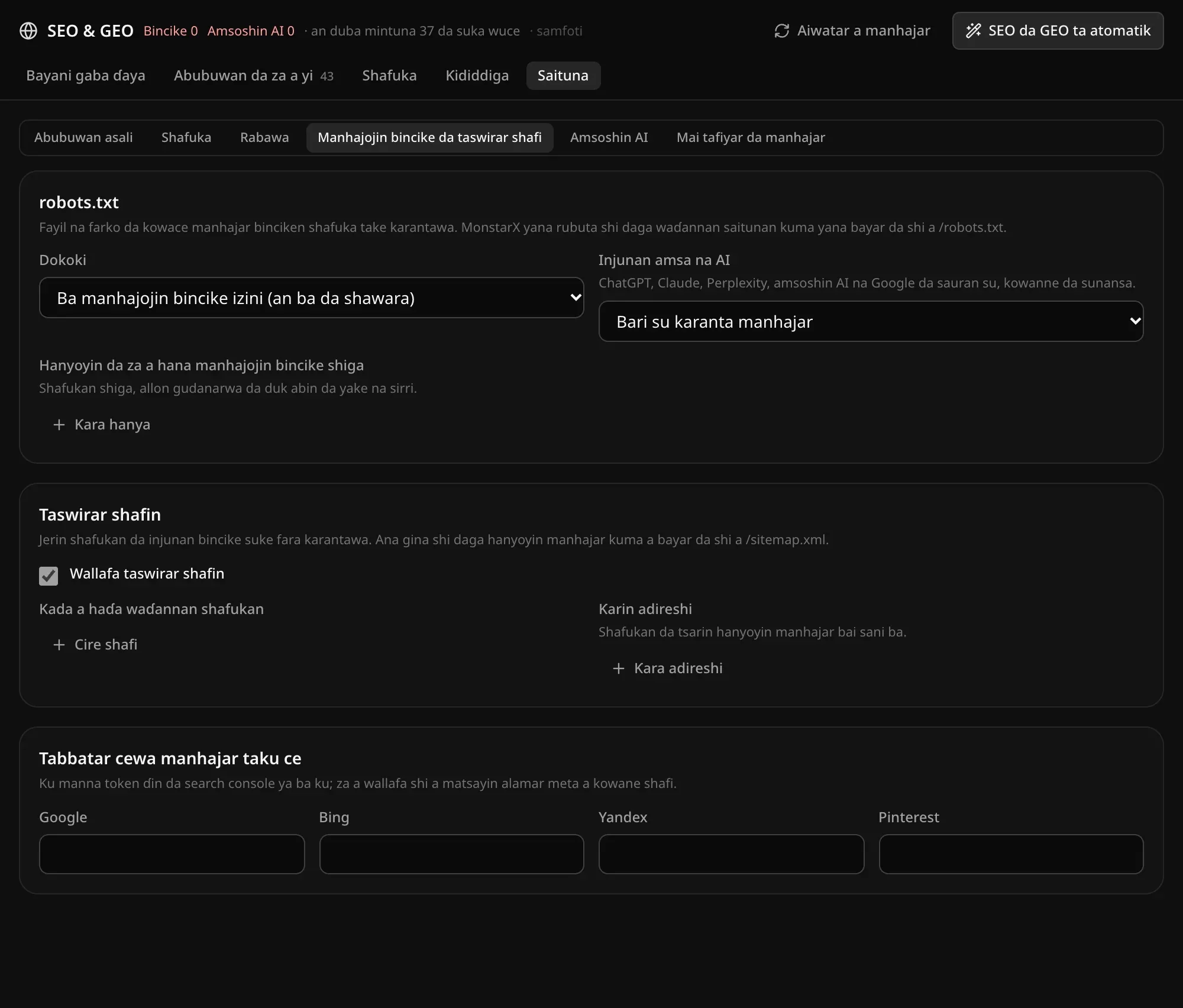
Task: Click the plus icon next to Kara adireshi
Action: [x=619, y=668]
